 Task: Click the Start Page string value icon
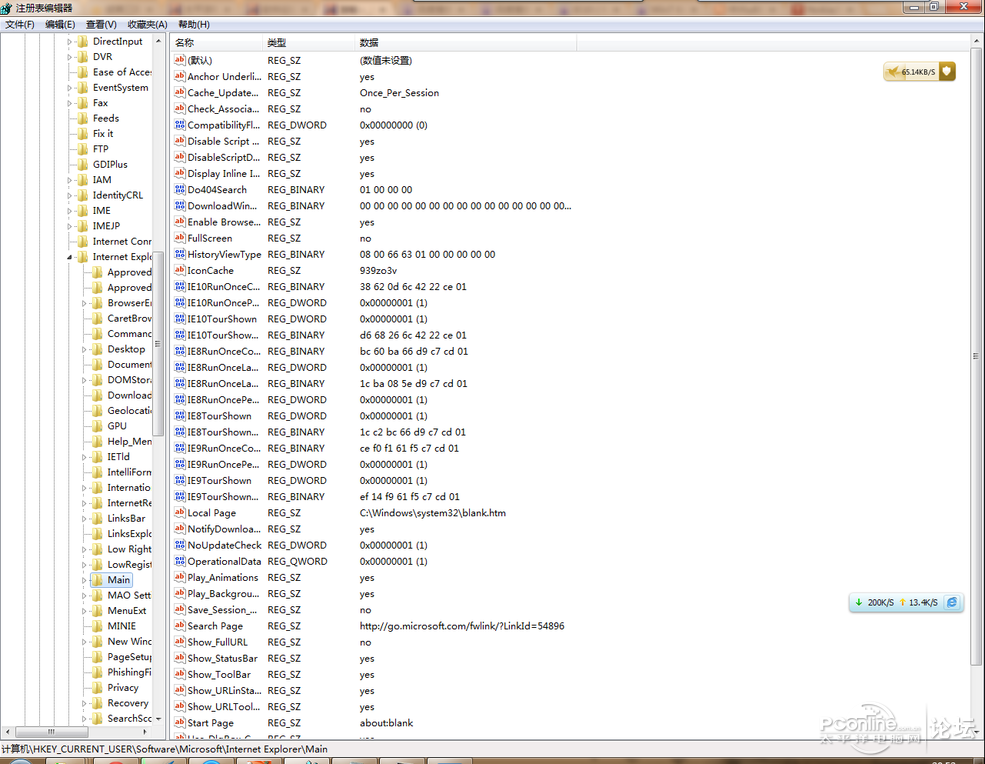point(180,723)
